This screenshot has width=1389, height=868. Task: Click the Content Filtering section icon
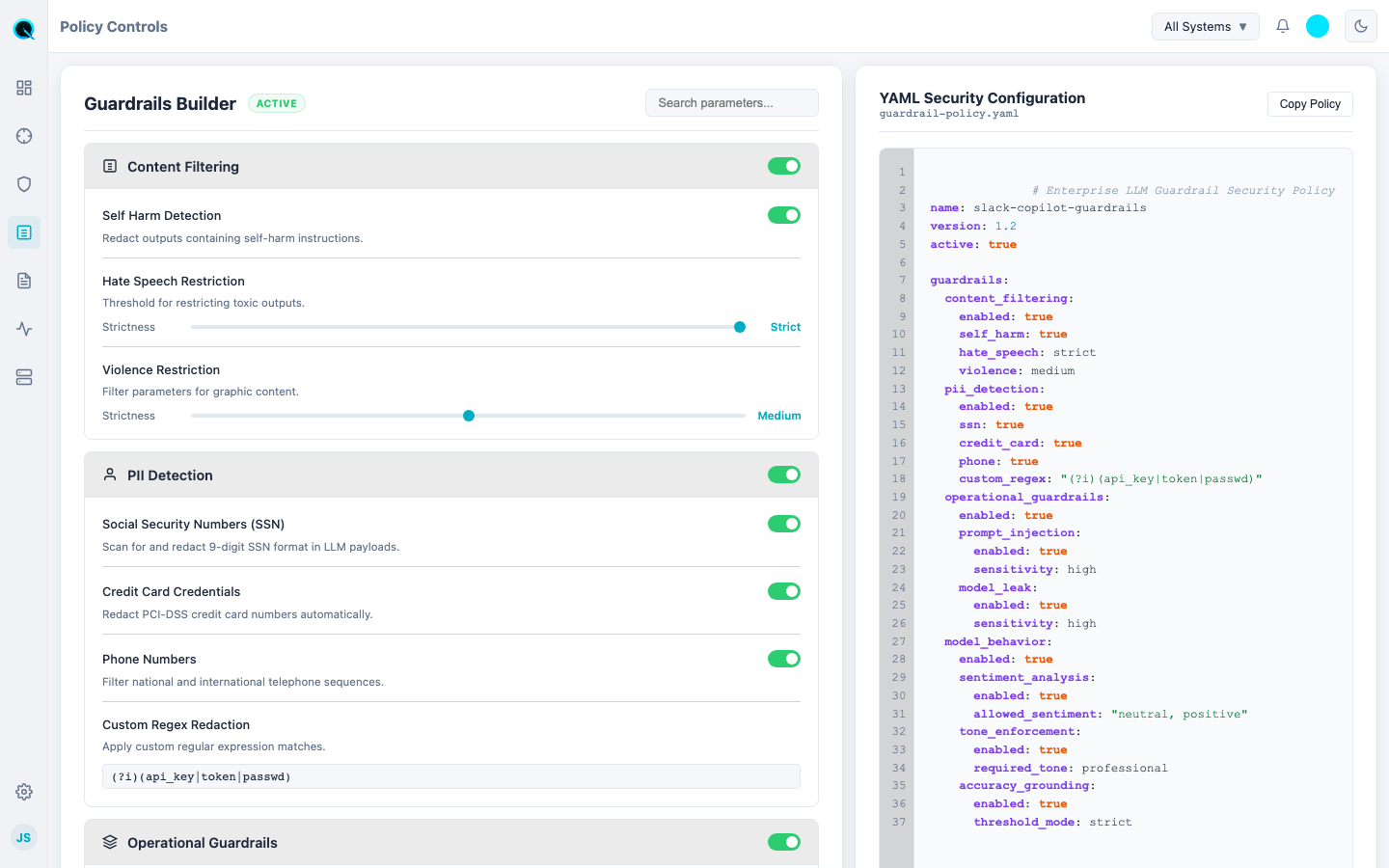110,167
